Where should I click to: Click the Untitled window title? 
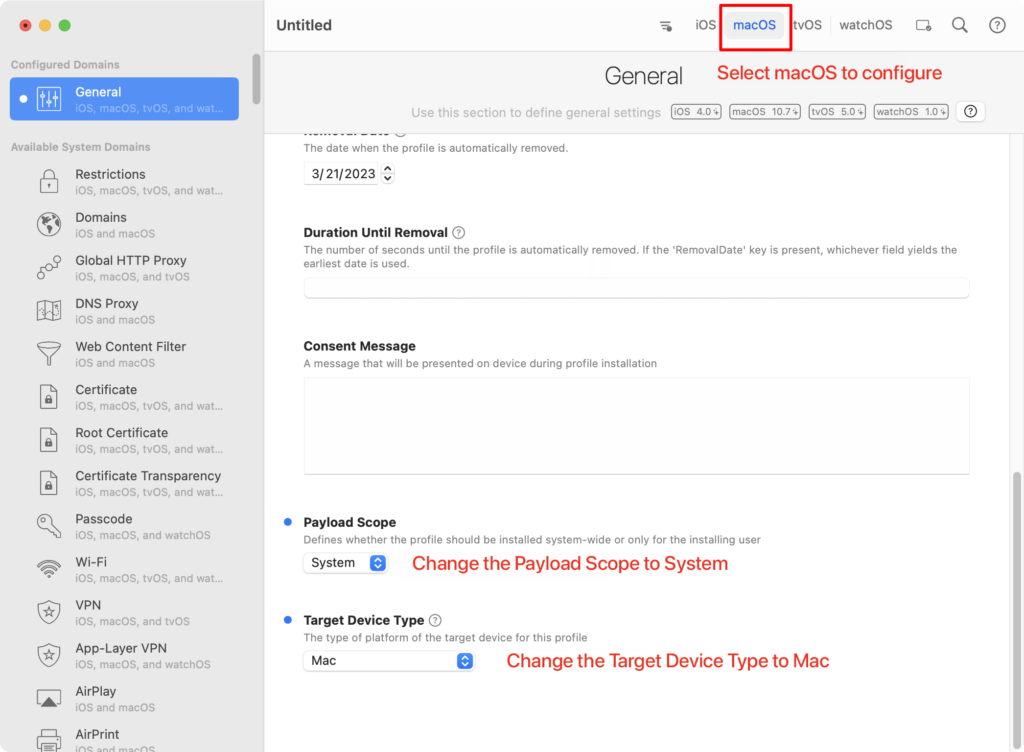[x=304, y=25]
